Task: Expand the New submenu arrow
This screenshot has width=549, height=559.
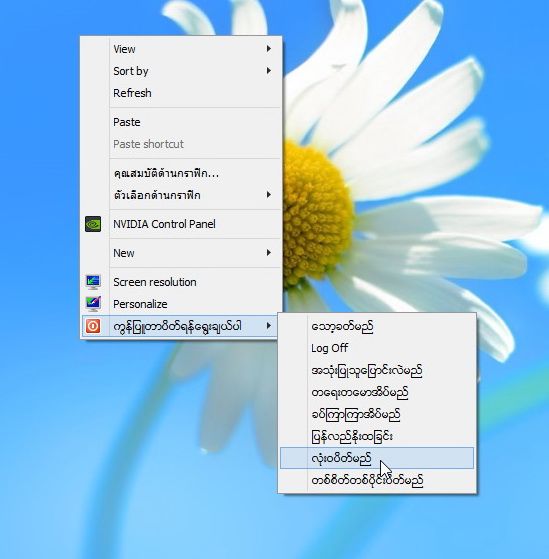Action: 269,253
